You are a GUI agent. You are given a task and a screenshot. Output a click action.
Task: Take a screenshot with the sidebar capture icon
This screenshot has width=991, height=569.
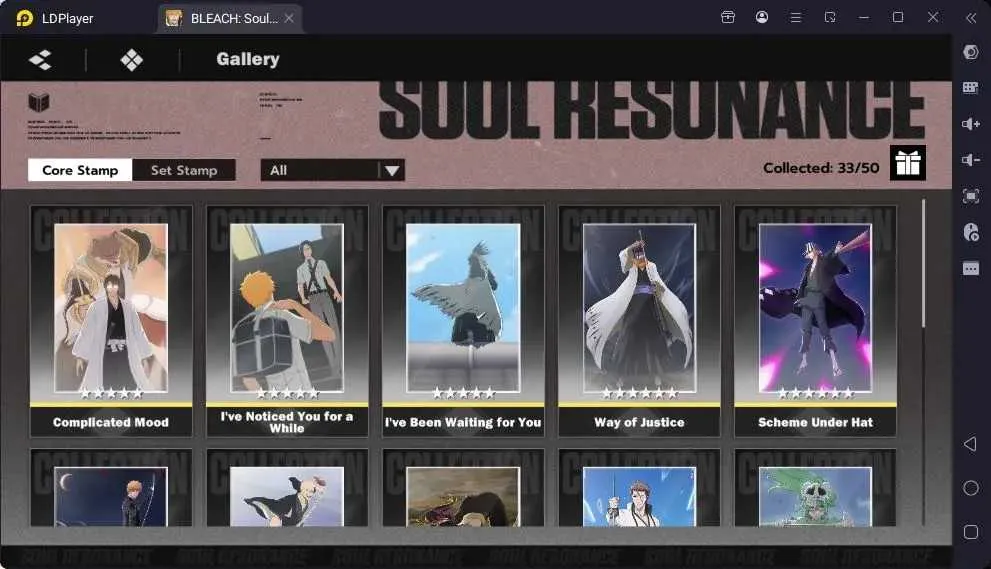(x=971, y=196)
